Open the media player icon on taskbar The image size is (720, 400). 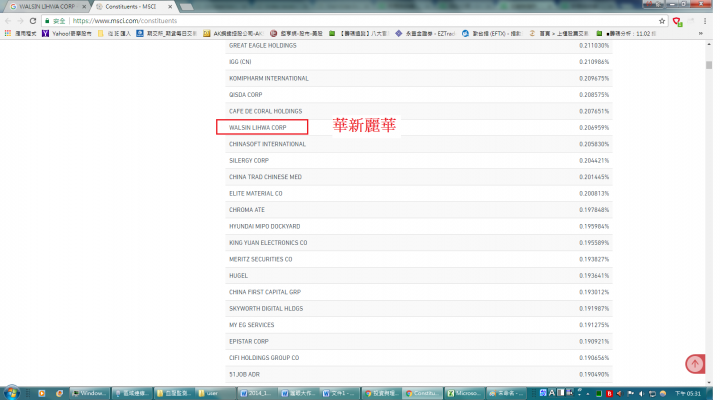tap(41, 393)
